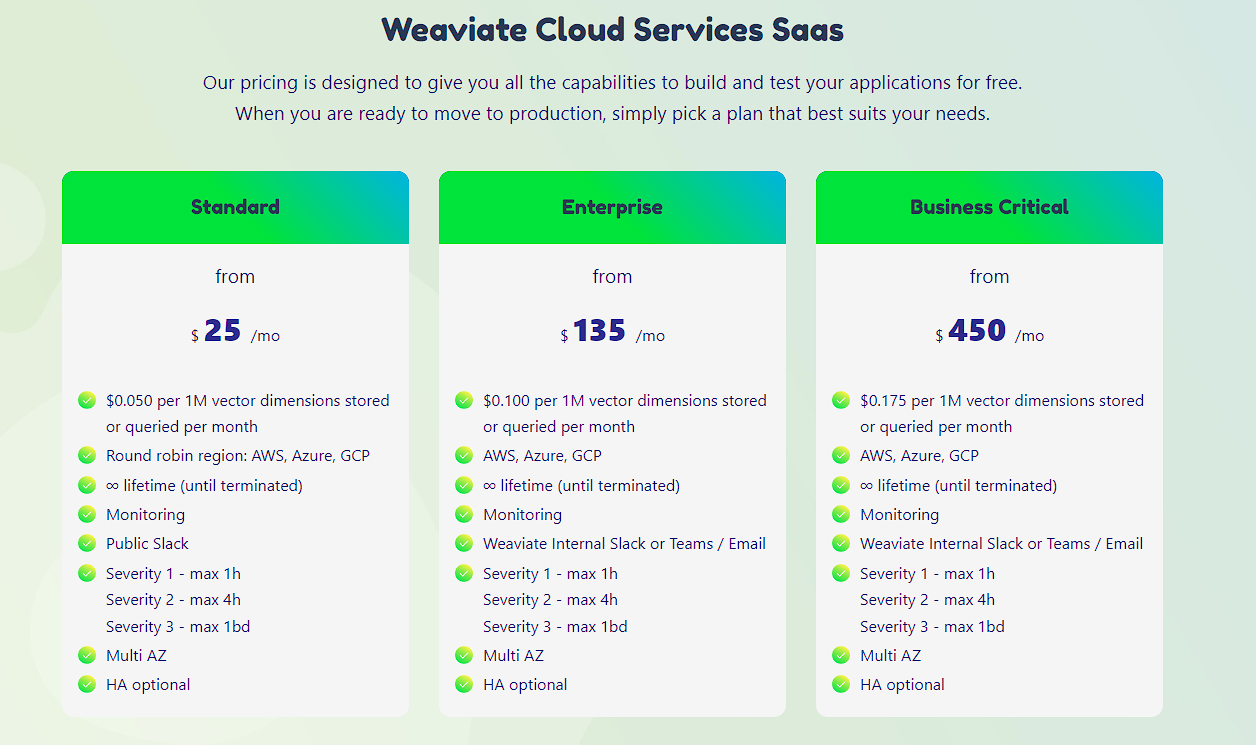This screenshot has height=745, width=1256.
Task: Click Standard's '∞ lifetime (until terminated)' text
Action: pyautogui.click(x=204, y=485)
